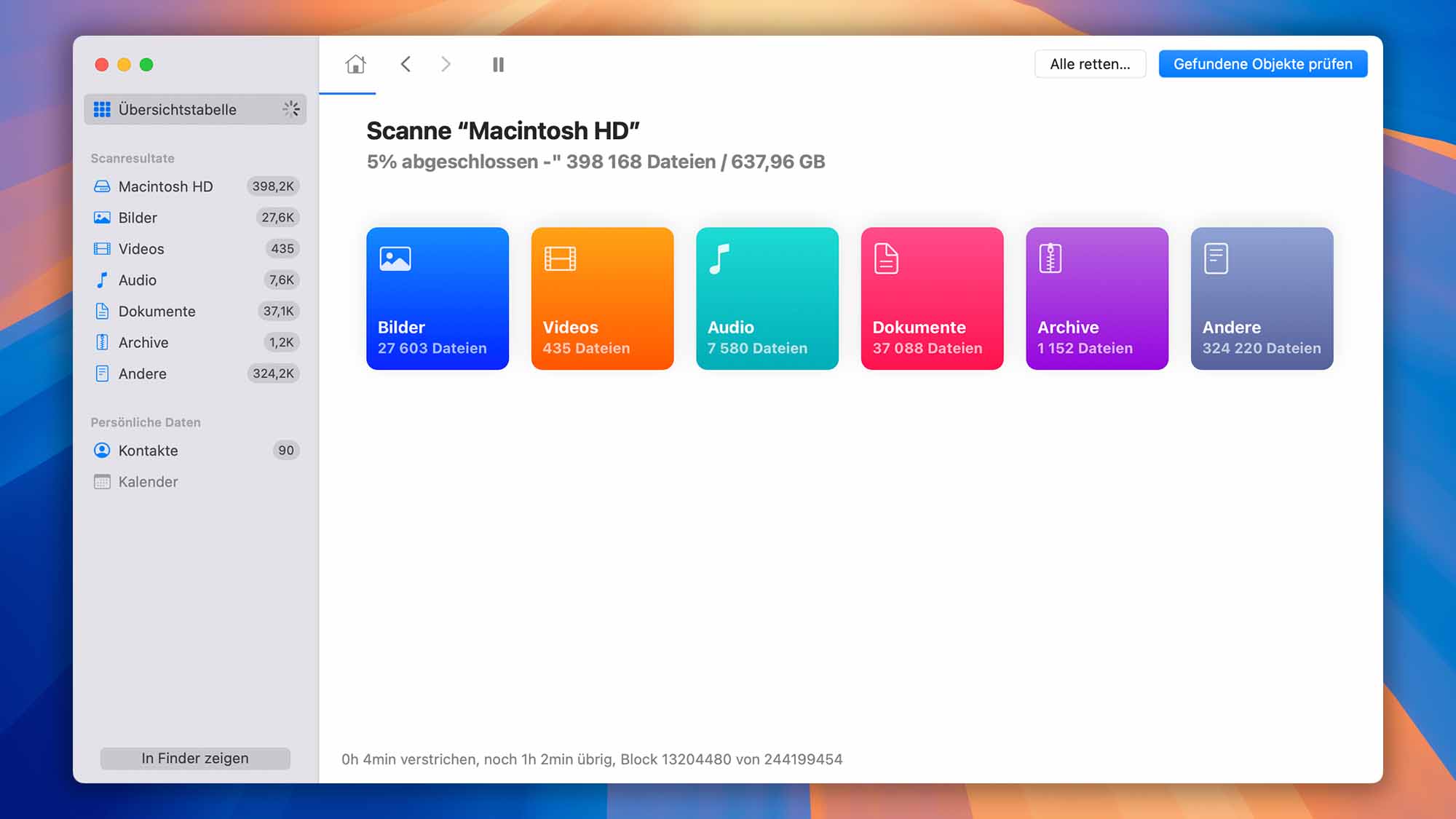Open Bilder in the sidebar
Viewport: 1456px width, 819px height.
coord(195,218)
